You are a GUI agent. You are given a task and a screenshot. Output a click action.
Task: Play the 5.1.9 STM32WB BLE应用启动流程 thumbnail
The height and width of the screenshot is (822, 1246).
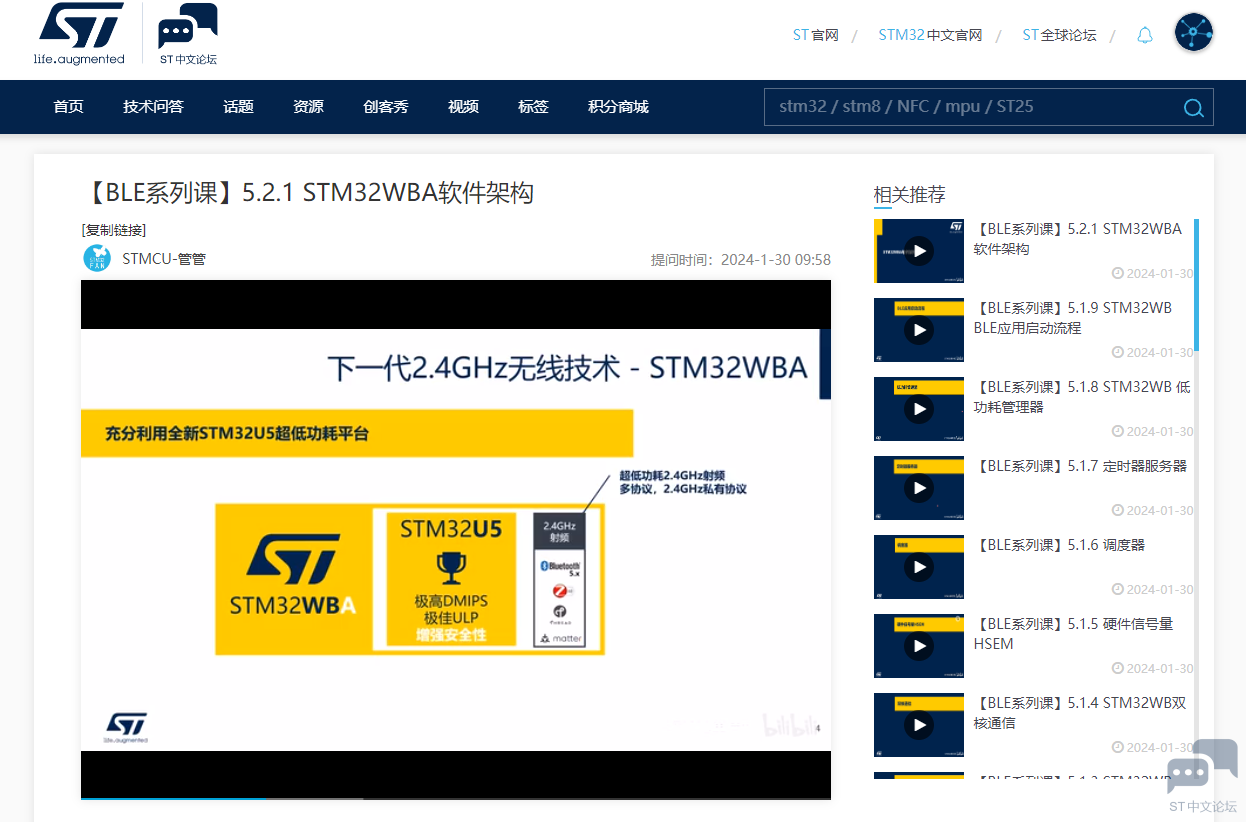(x=919, y=330)
